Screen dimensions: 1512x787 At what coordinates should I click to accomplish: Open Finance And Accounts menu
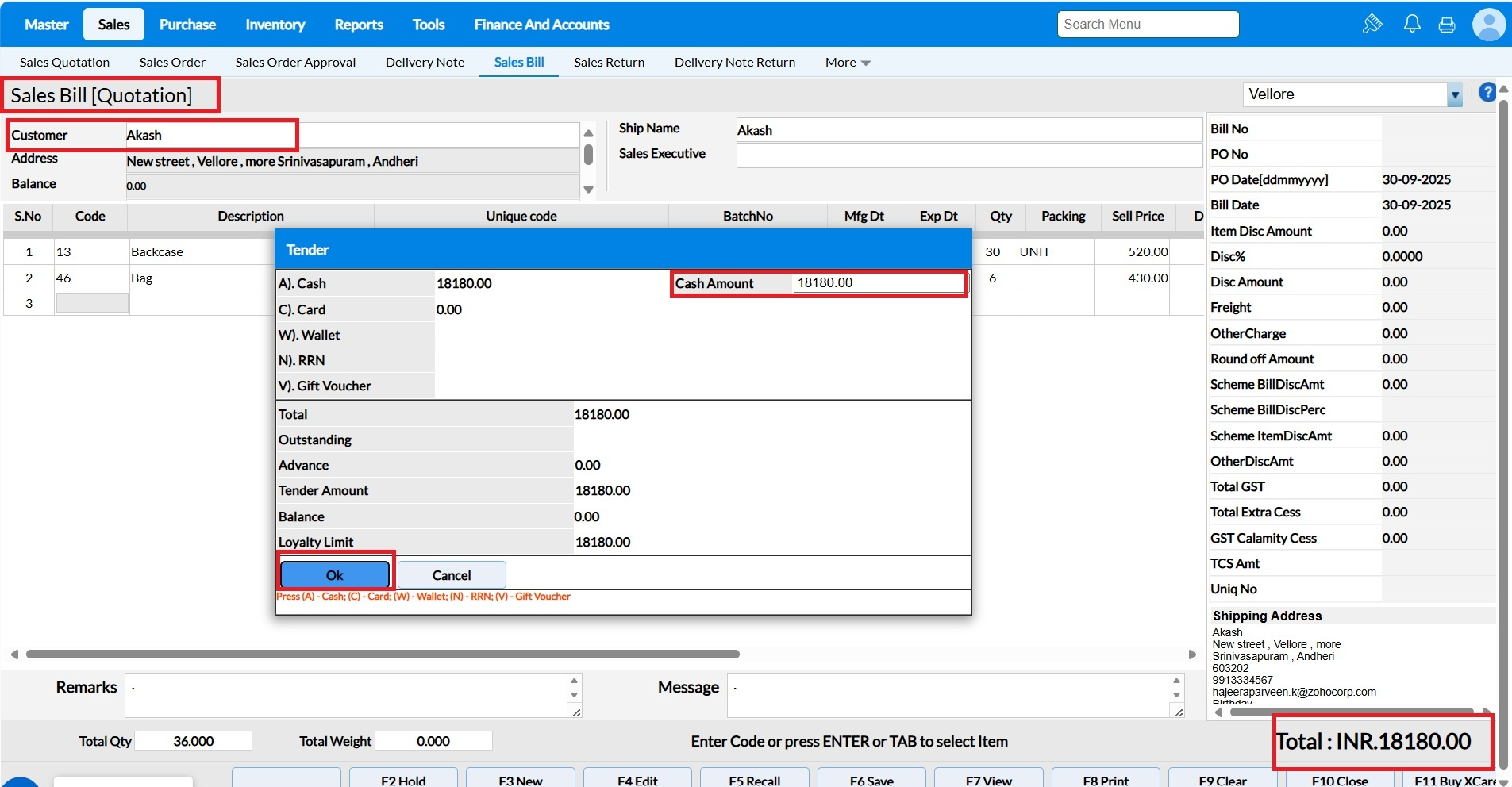[x=541, y=25]
